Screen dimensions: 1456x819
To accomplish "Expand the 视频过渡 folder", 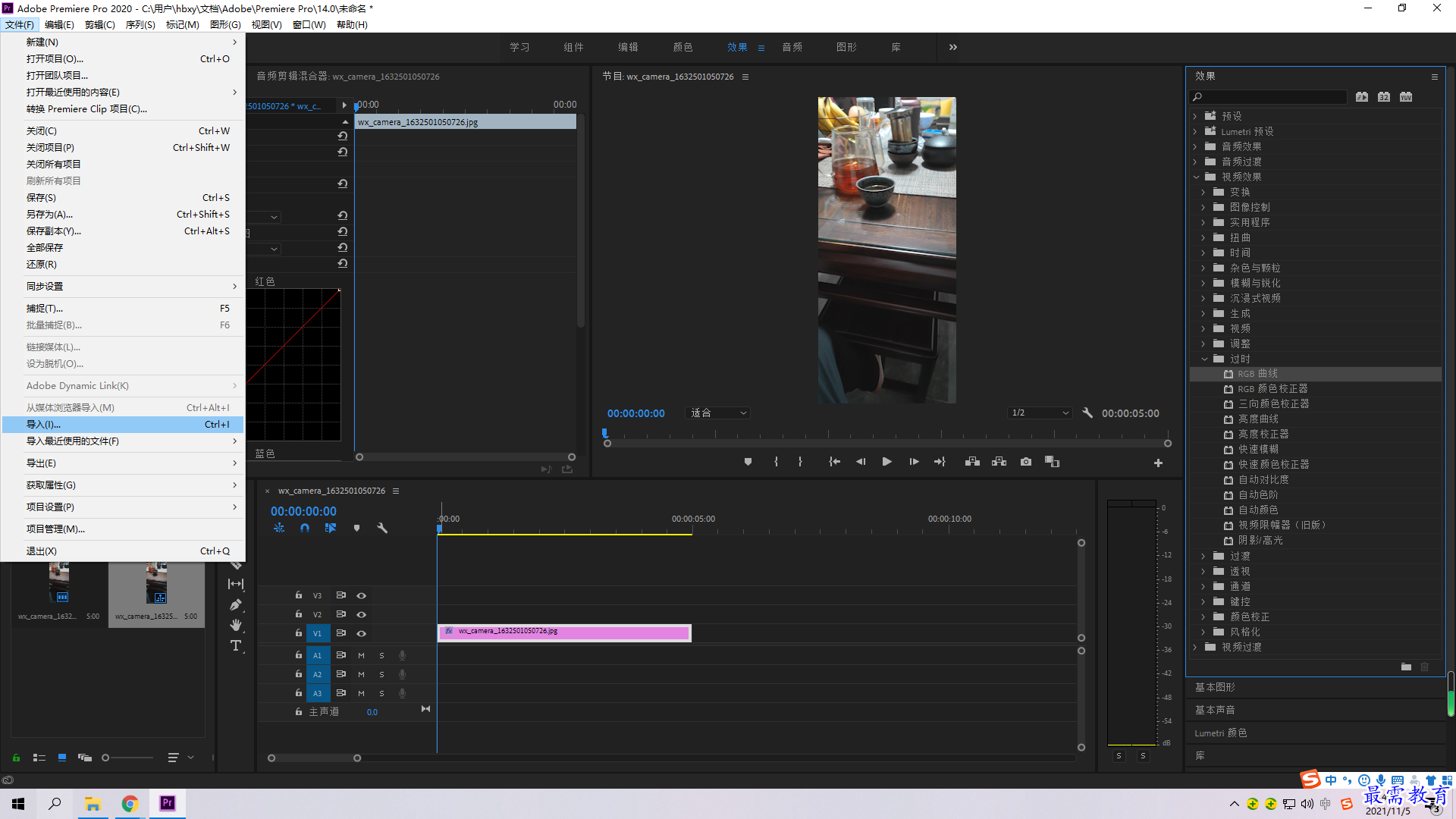I will click(1195, 647).
